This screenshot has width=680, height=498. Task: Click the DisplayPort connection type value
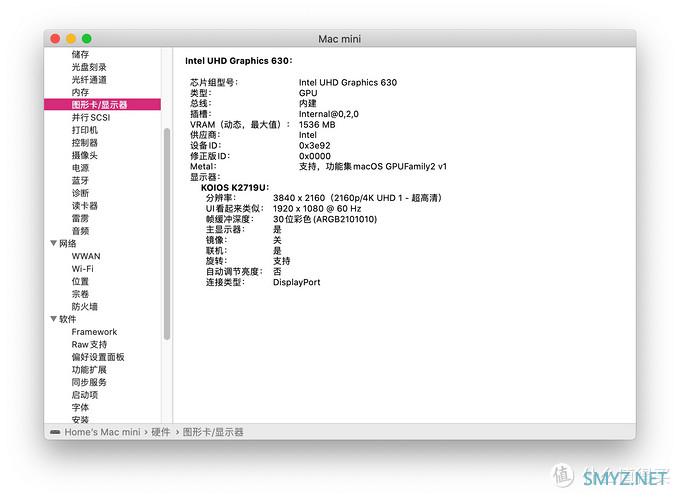[297, 282]
